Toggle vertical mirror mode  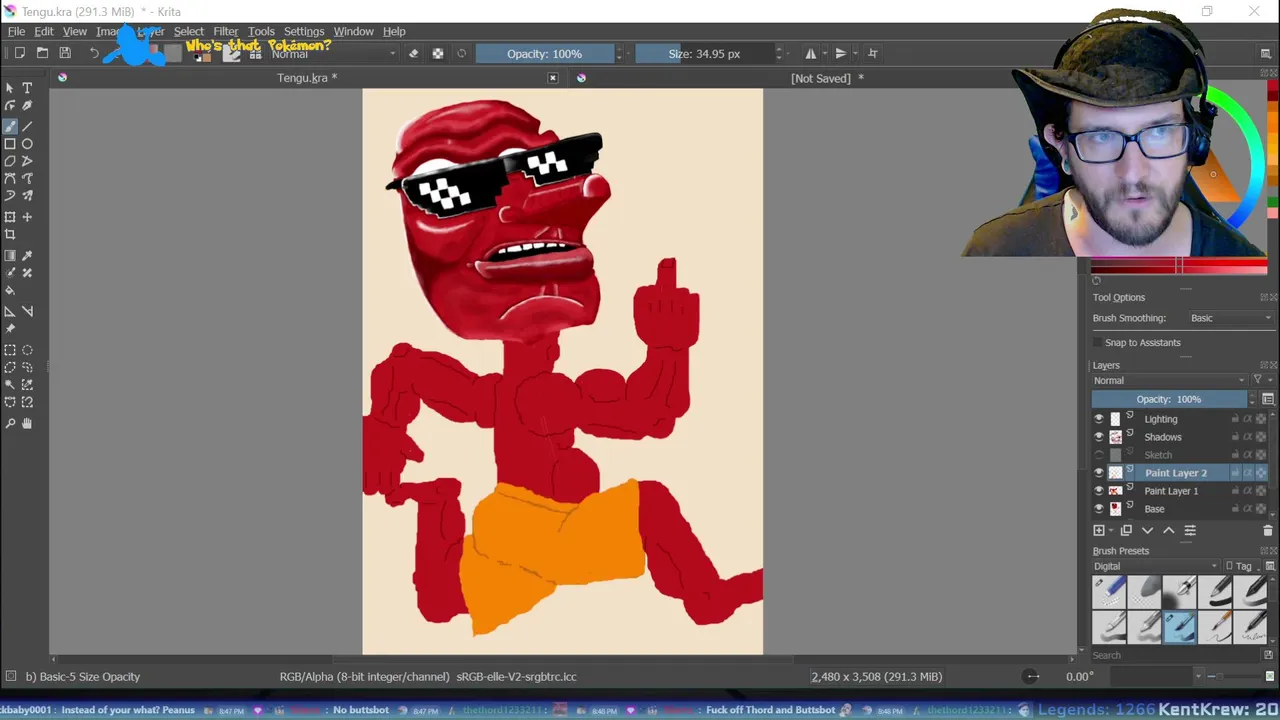click(841, 54)
